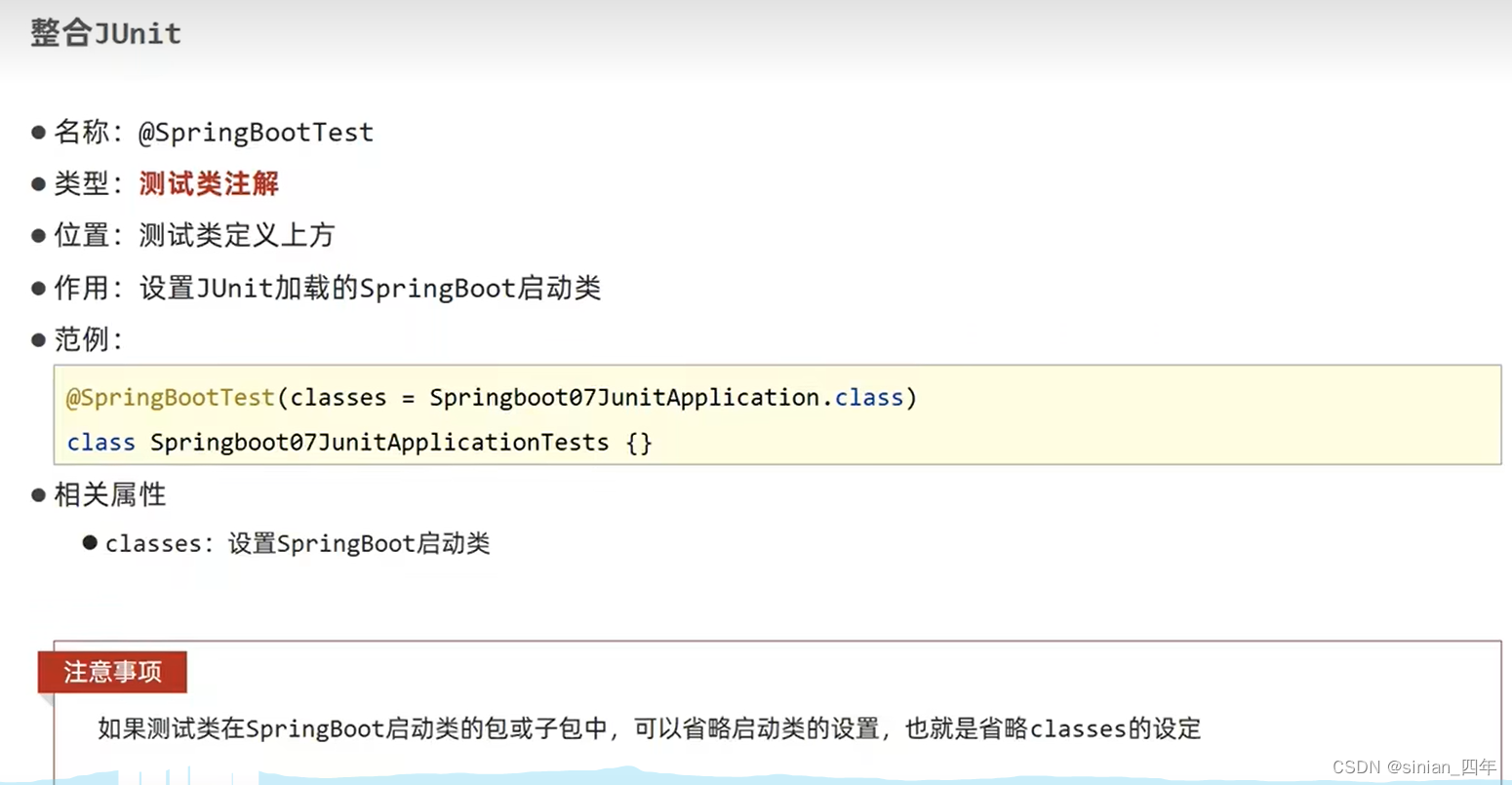Click the text 测试类定义上方

pos(237,235)
